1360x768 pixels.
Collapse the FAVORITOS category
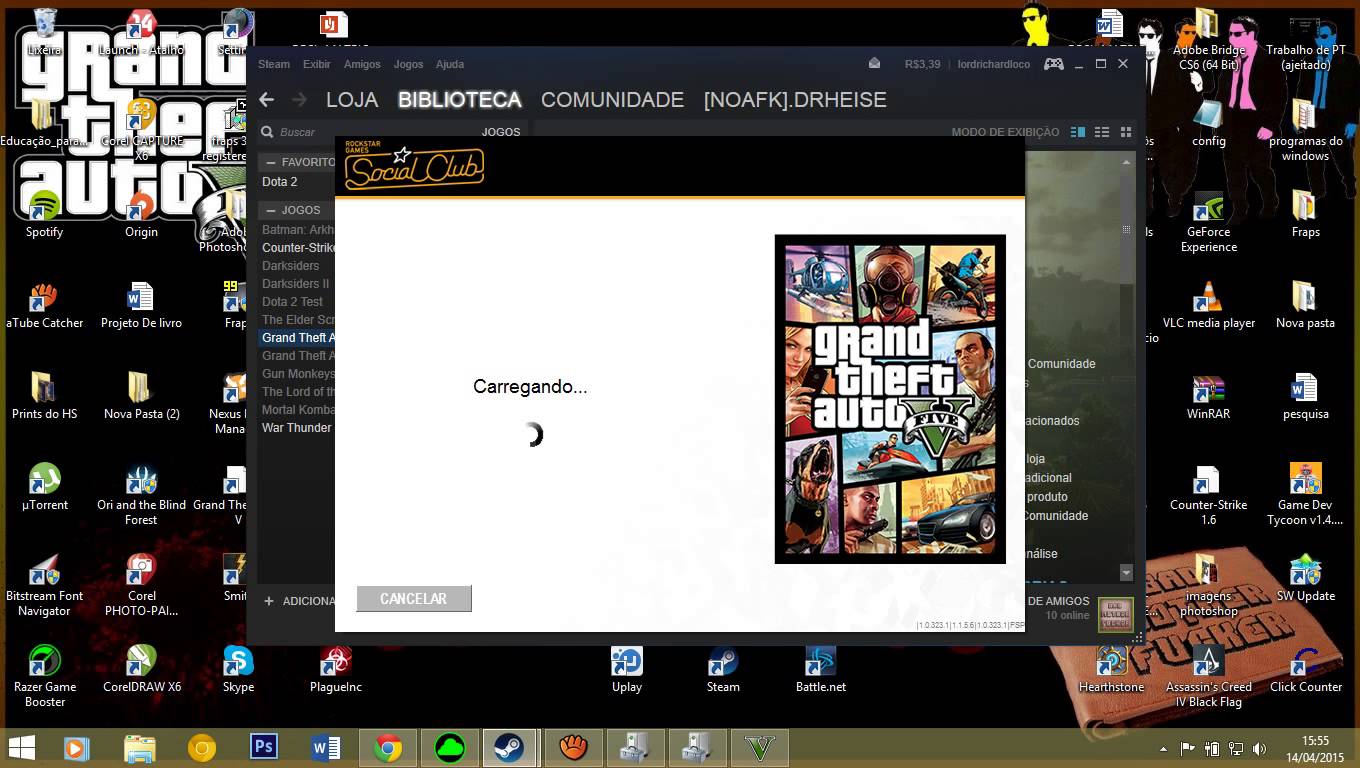click(271, 162)
